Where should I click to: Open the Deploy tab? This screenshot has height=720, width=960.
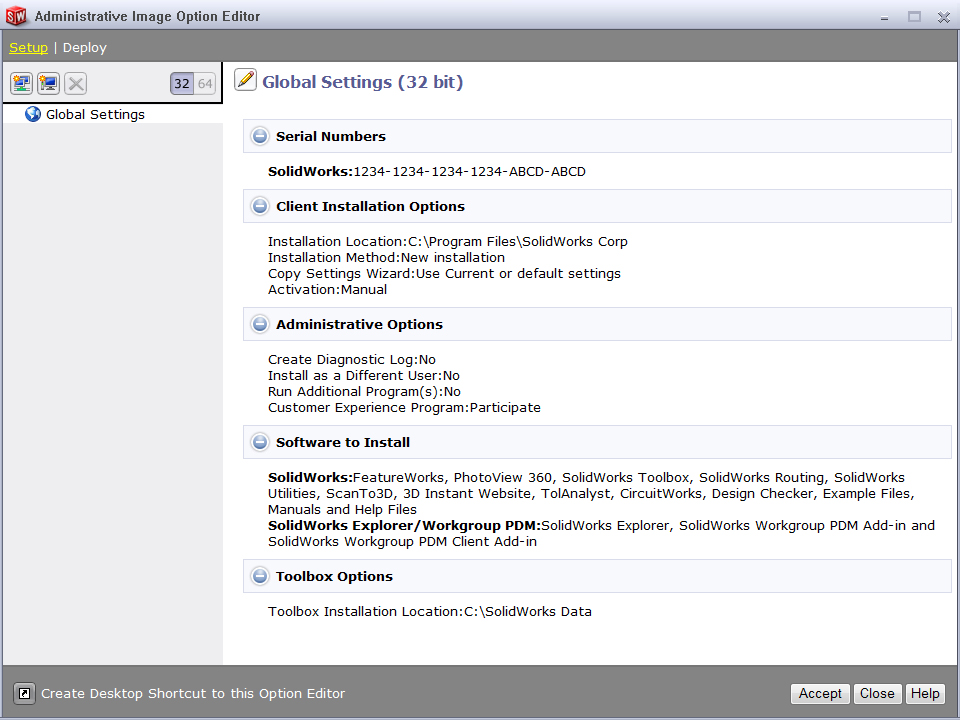(84, 47)
